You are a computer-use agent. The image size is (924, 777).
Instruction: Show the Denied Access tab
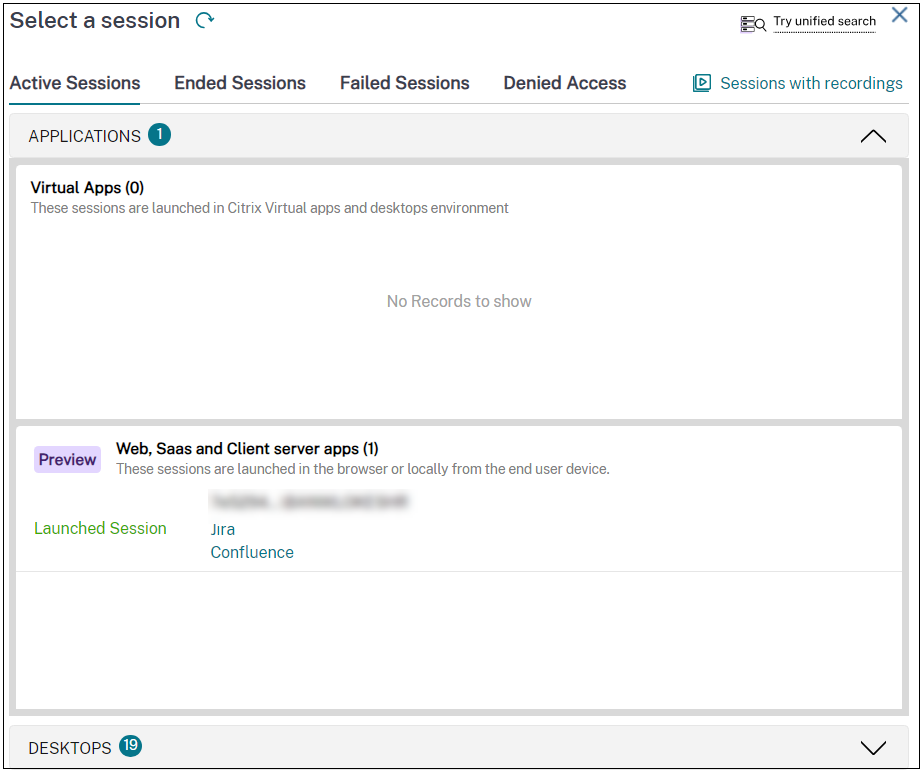pyautogui.click(x=565, y=84)
